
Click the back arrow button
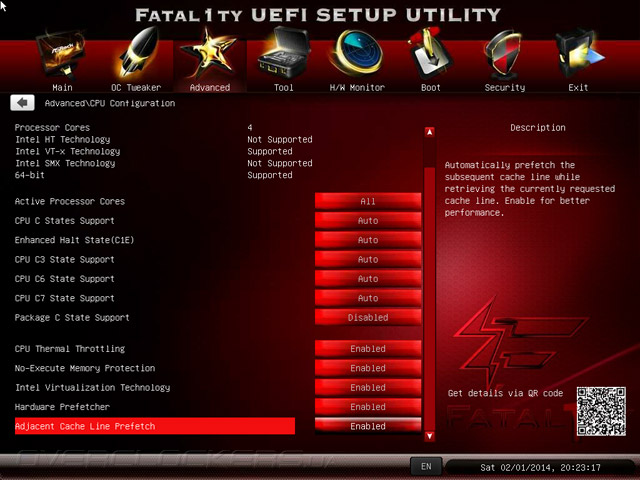click(x=22, y=103)
